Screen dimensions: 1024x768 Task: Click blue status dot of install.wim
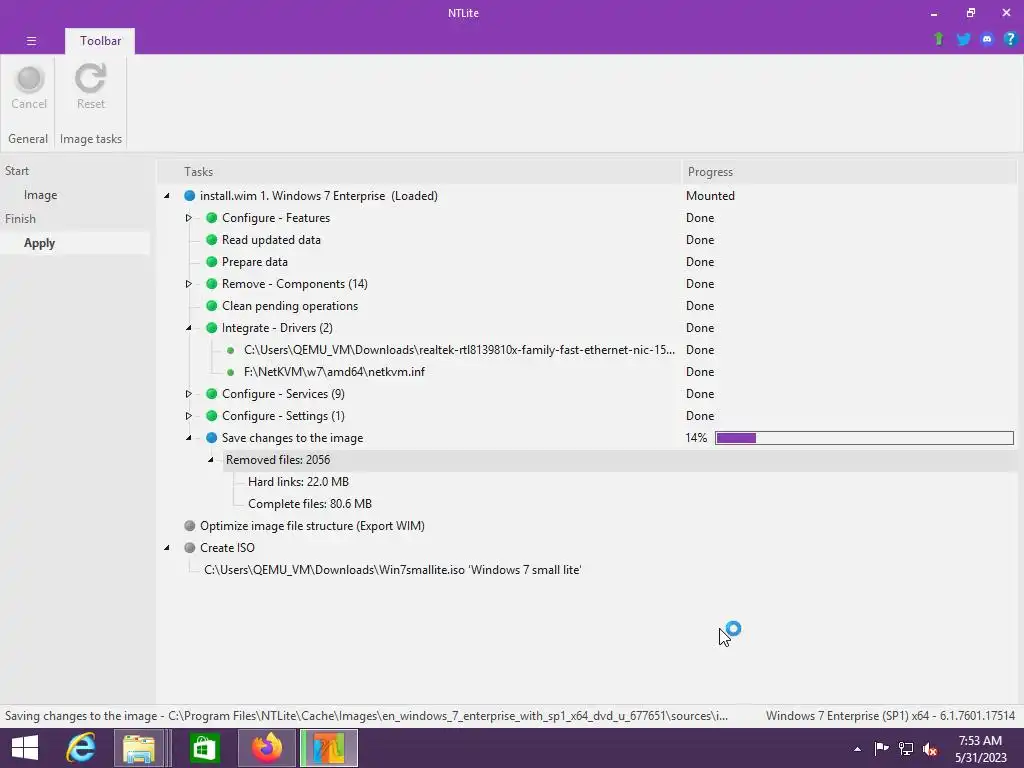point(189,196)
